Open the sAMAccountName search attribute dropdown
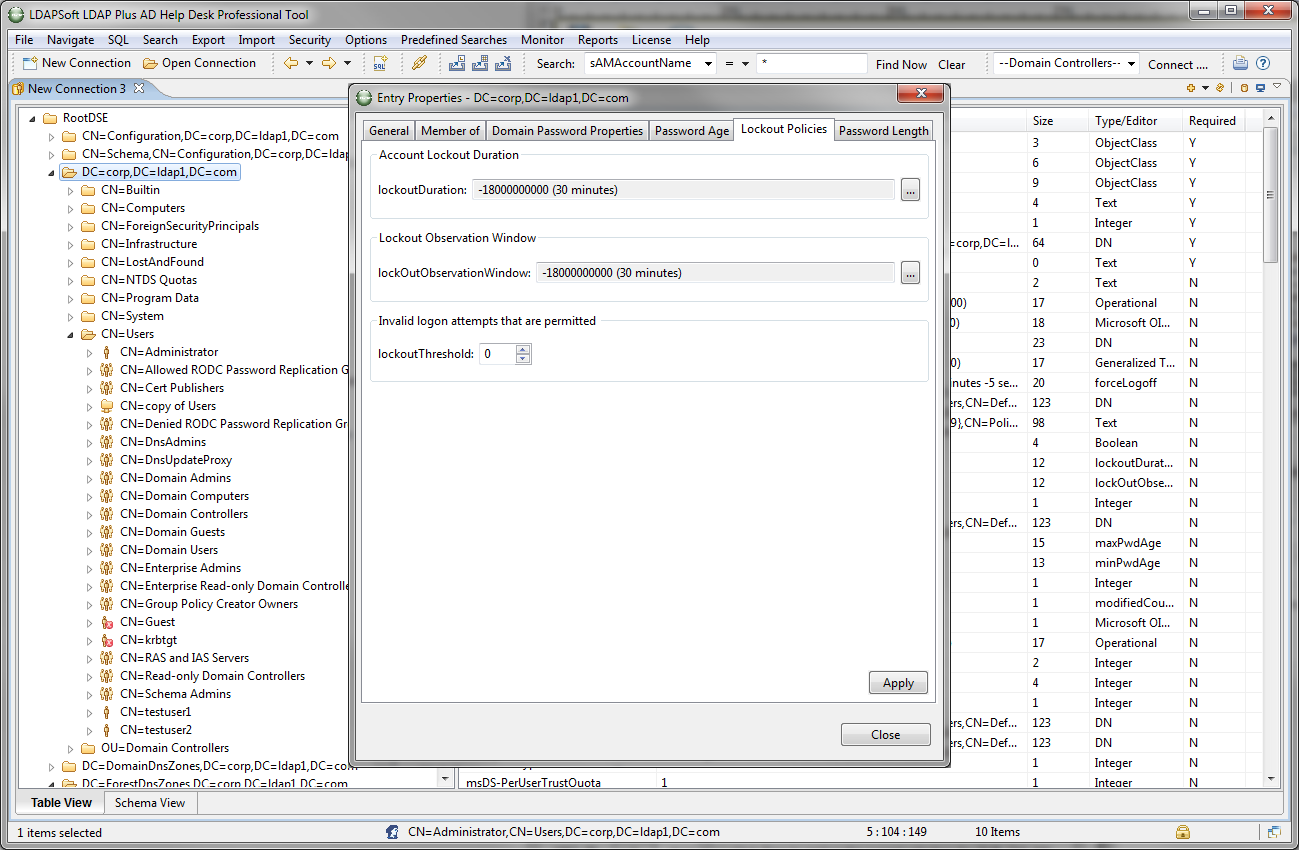 pos(708,64)
